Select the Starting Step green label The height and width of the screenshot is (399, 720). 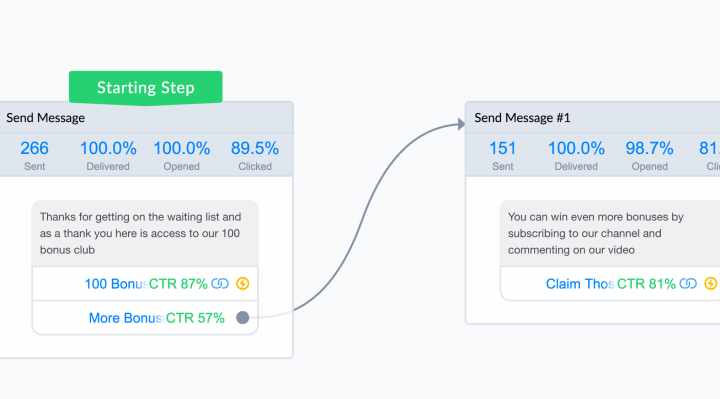pyautogui.click(x=146, y=88)
